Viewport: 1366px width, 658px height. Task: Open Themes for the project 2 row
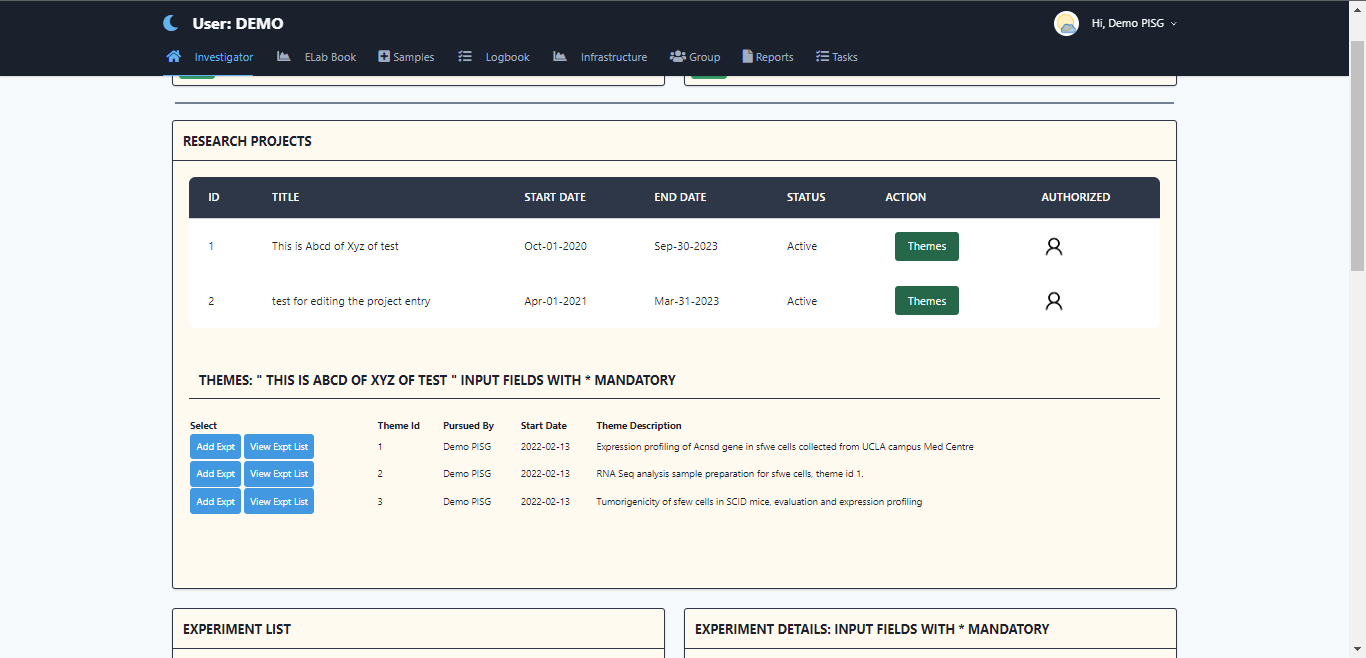tap(926, 301)
